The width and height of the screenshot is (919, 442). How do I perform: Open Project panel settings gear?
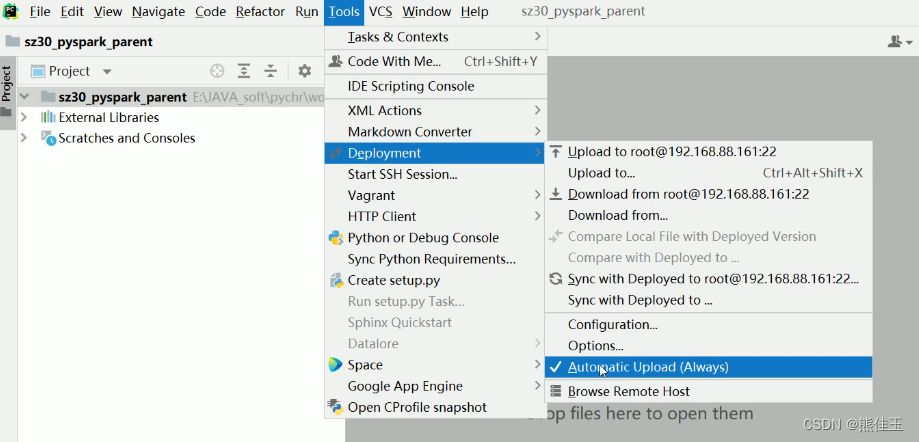click(304, 71)
